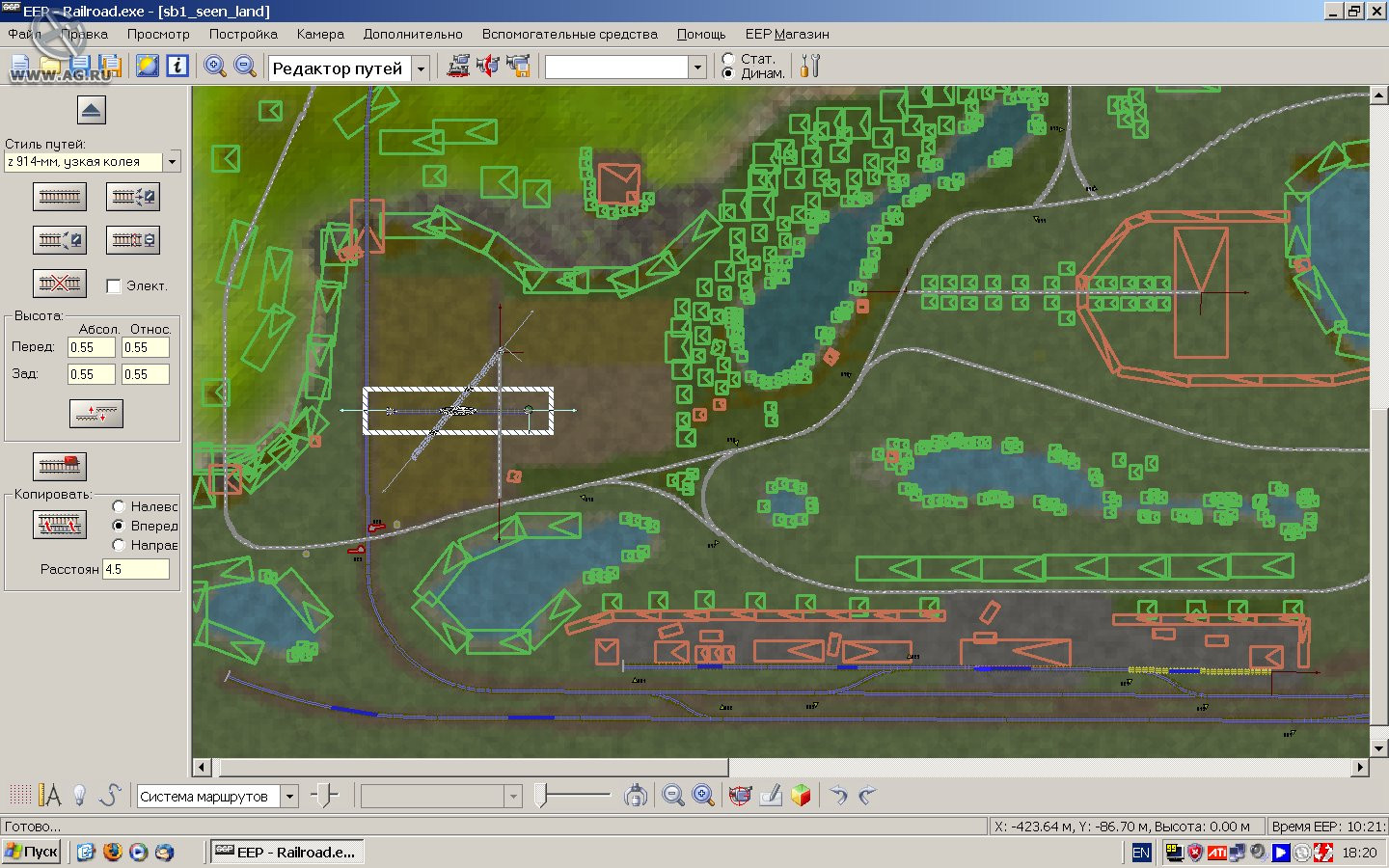Click the Пуск start button
1389x868 pixels.
coord(32,852)
